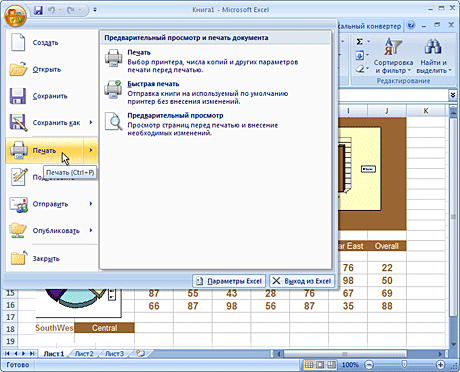Click the printer icon next to Печать option

114,58
